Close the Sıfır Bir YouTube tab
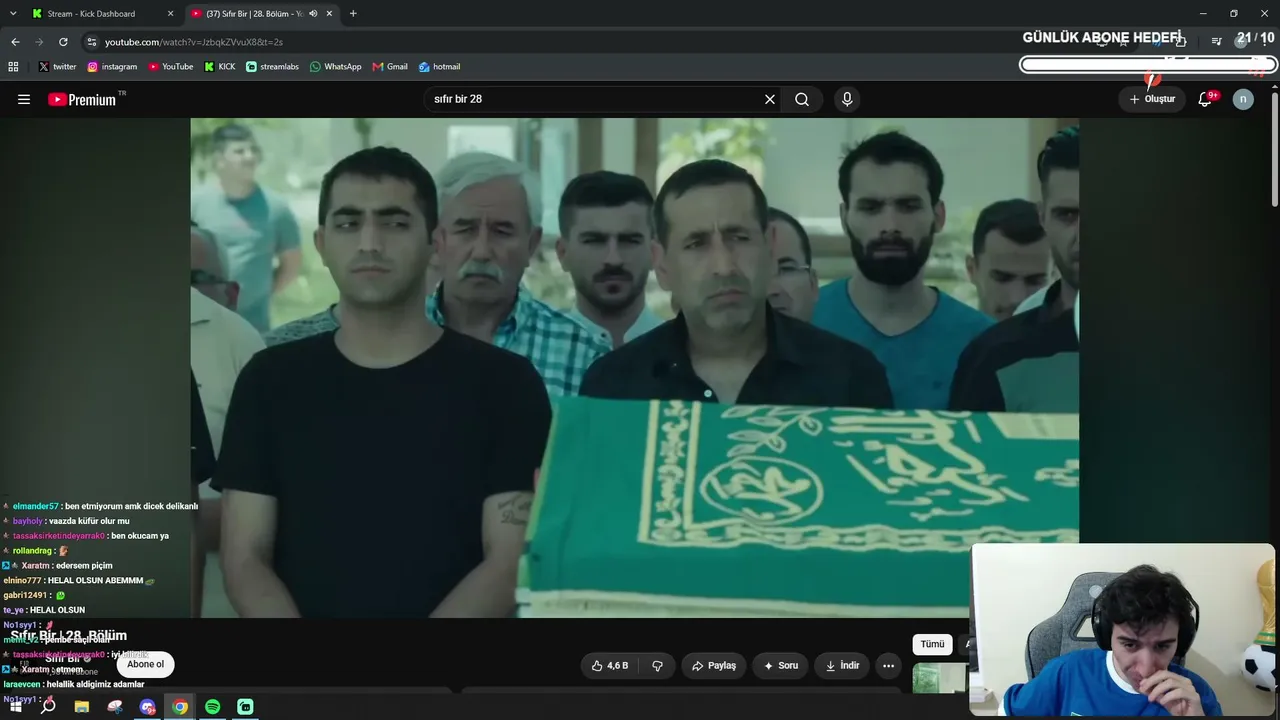This screenshot has height=720, width=1280. pyautogui.click(x=329, y=14)
